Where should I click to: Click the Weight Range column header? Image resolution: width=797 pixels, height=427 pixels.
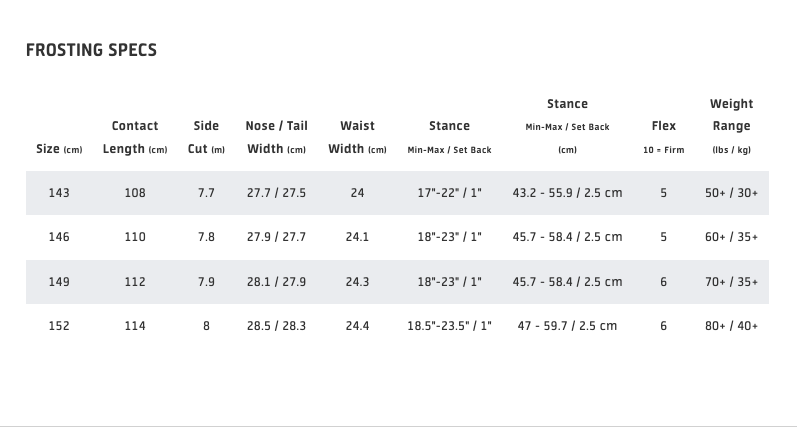pos(731,126)
